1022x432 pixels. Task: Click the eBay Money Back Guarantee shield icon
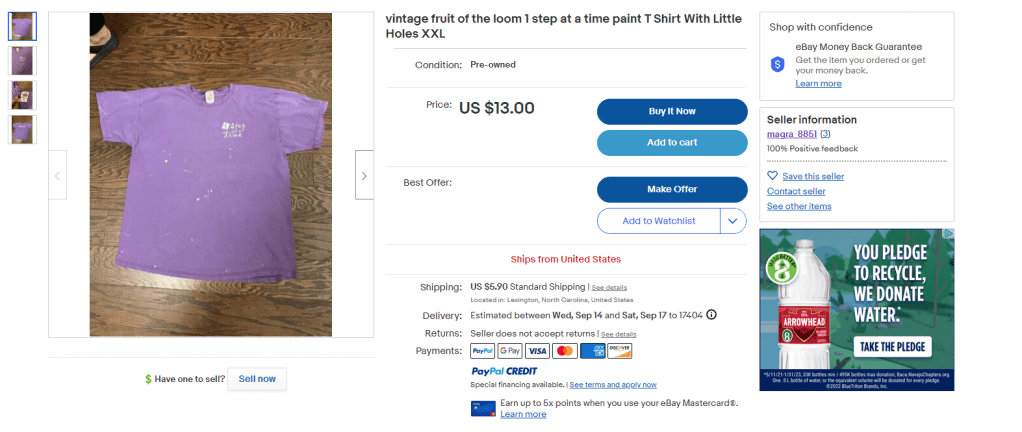pyautogui.click(x=778, y=64)
